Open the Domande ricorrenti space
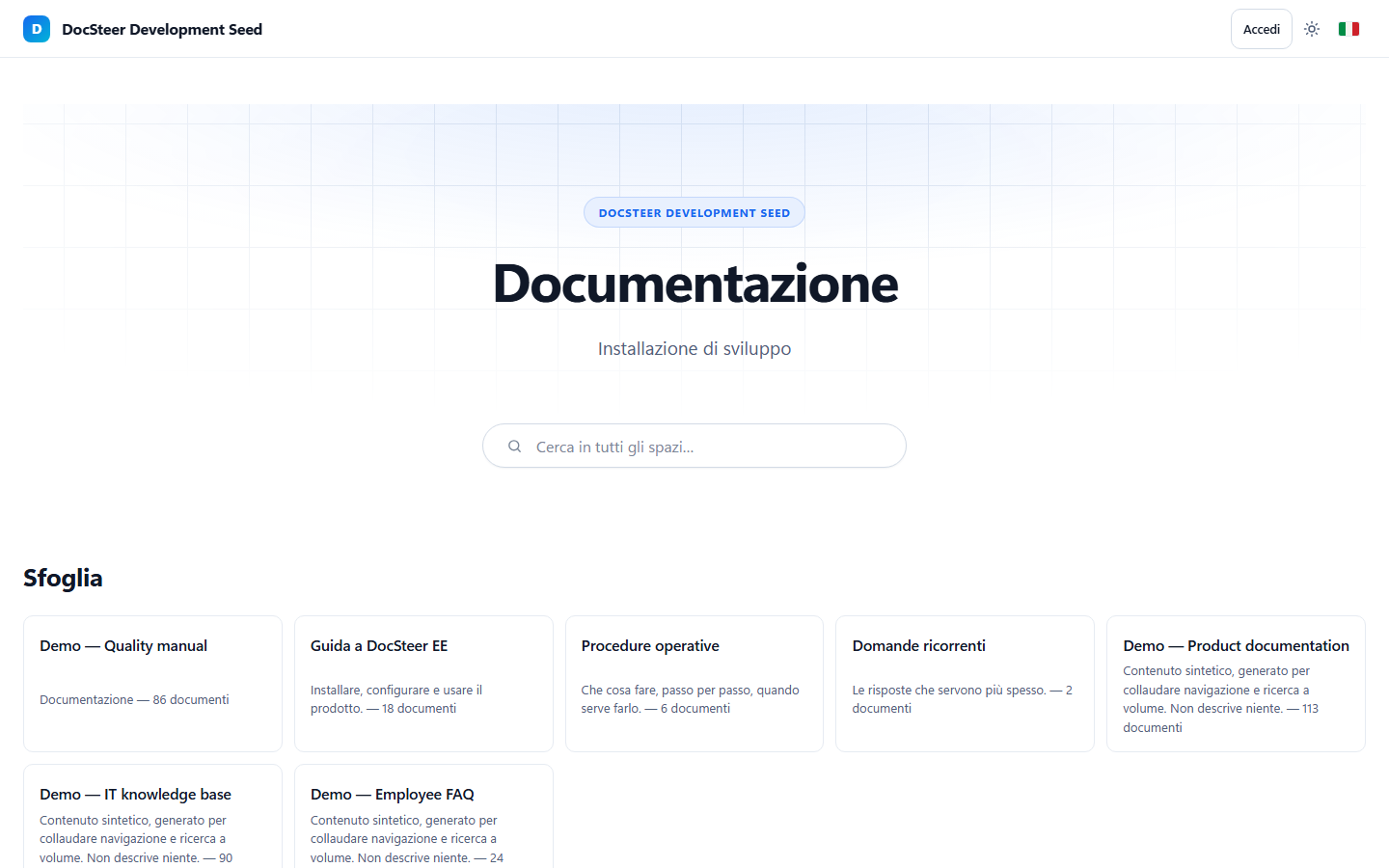 965,684
